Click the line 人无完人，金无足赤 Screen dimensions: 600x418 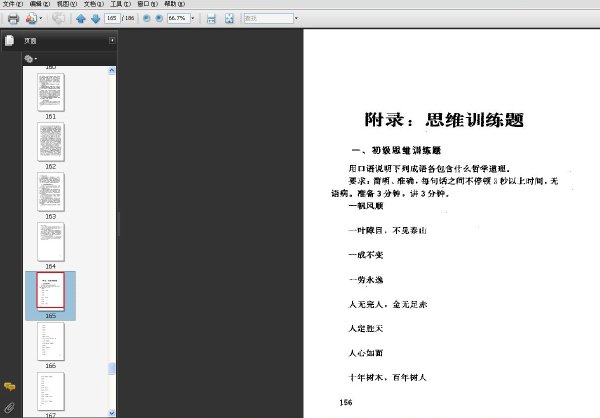pyautogui.click(x=388, y=304)
